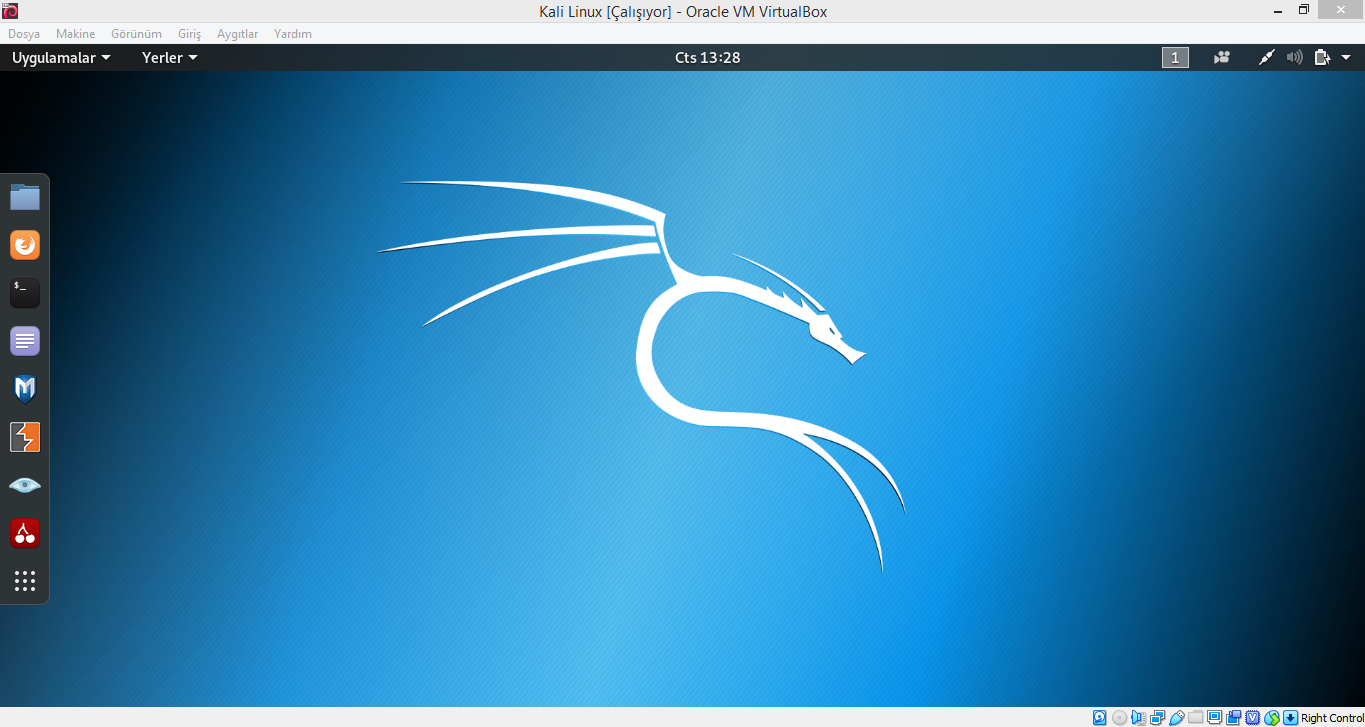The height and width of the screenshot is (727, 1365).
Task: Open CherryTree notes from the dock
Action: pyautogui.click(x=25, y=533)
